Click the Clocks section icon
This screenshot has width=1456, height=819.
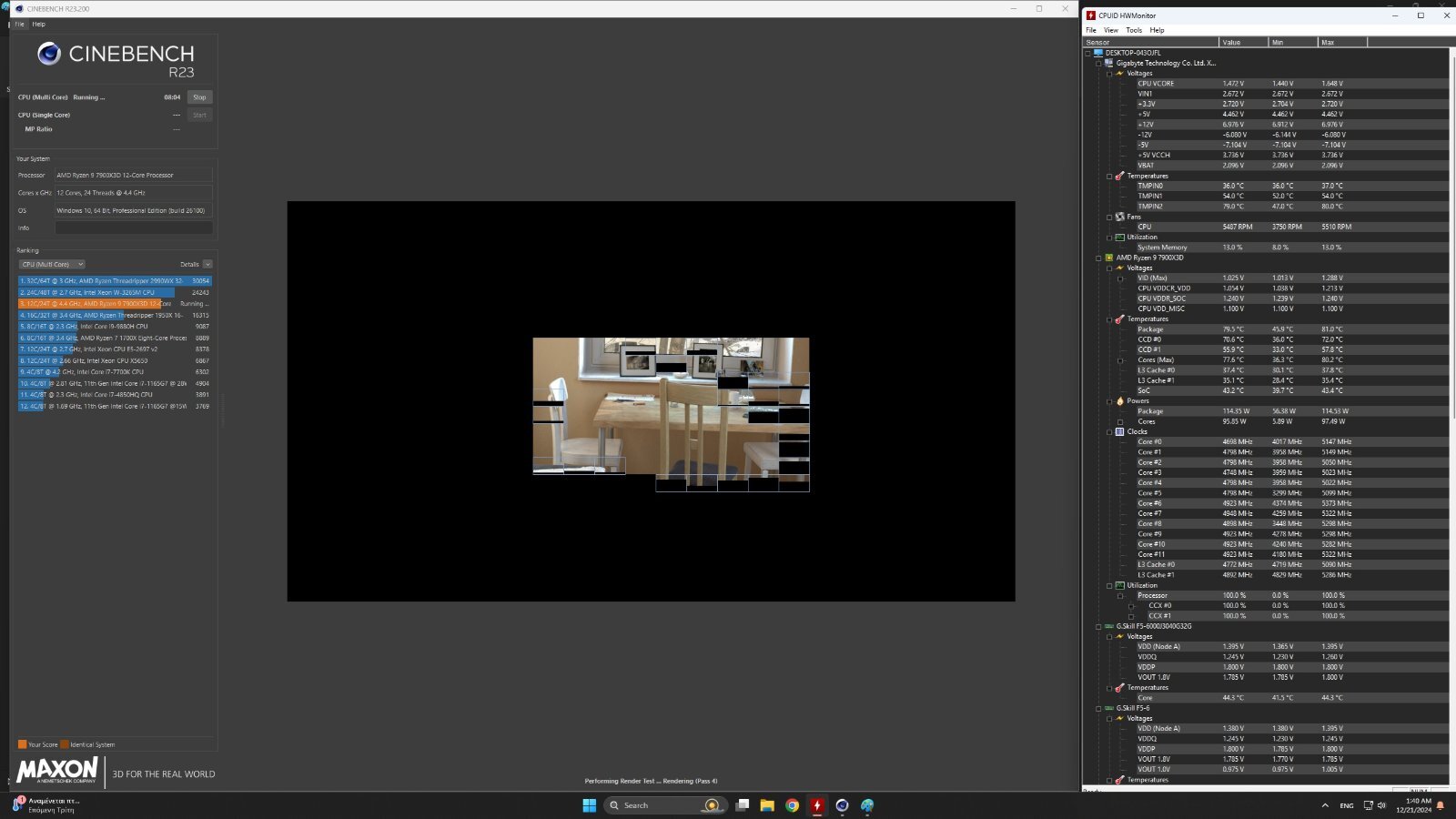point(1120,431)
